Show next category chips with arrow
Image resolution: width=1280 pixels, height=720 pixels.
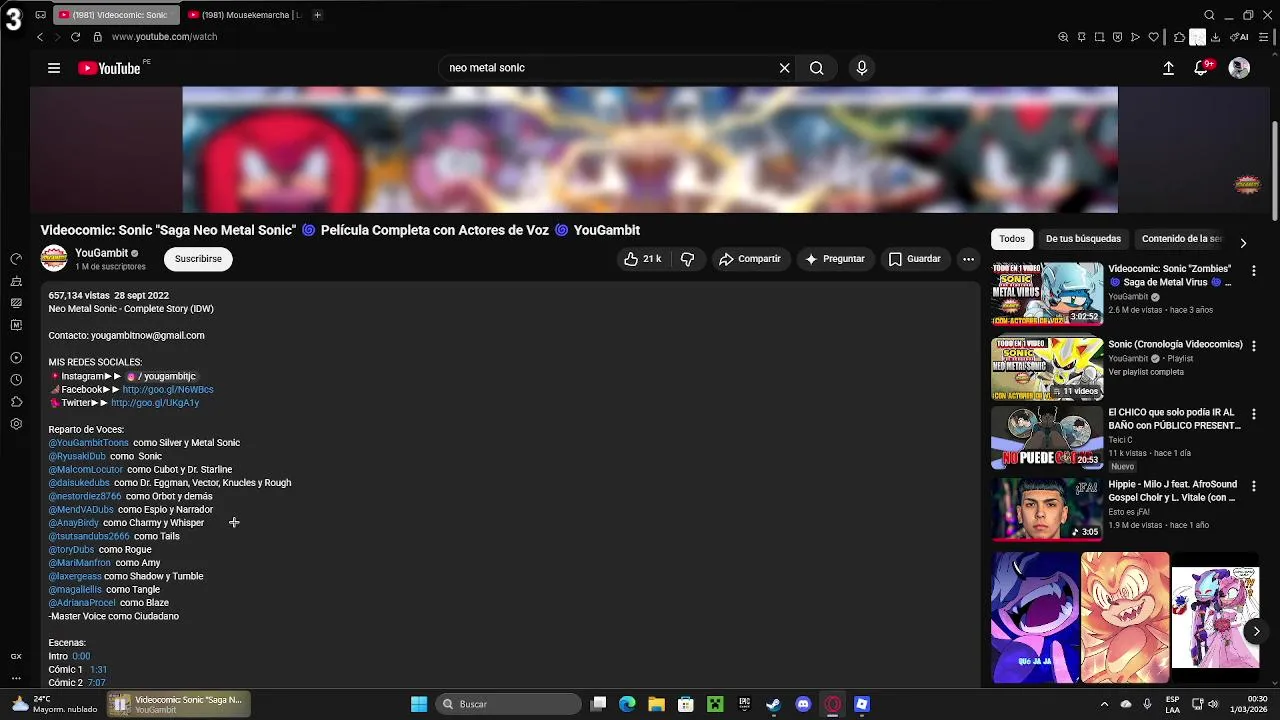coord(1243,243)
